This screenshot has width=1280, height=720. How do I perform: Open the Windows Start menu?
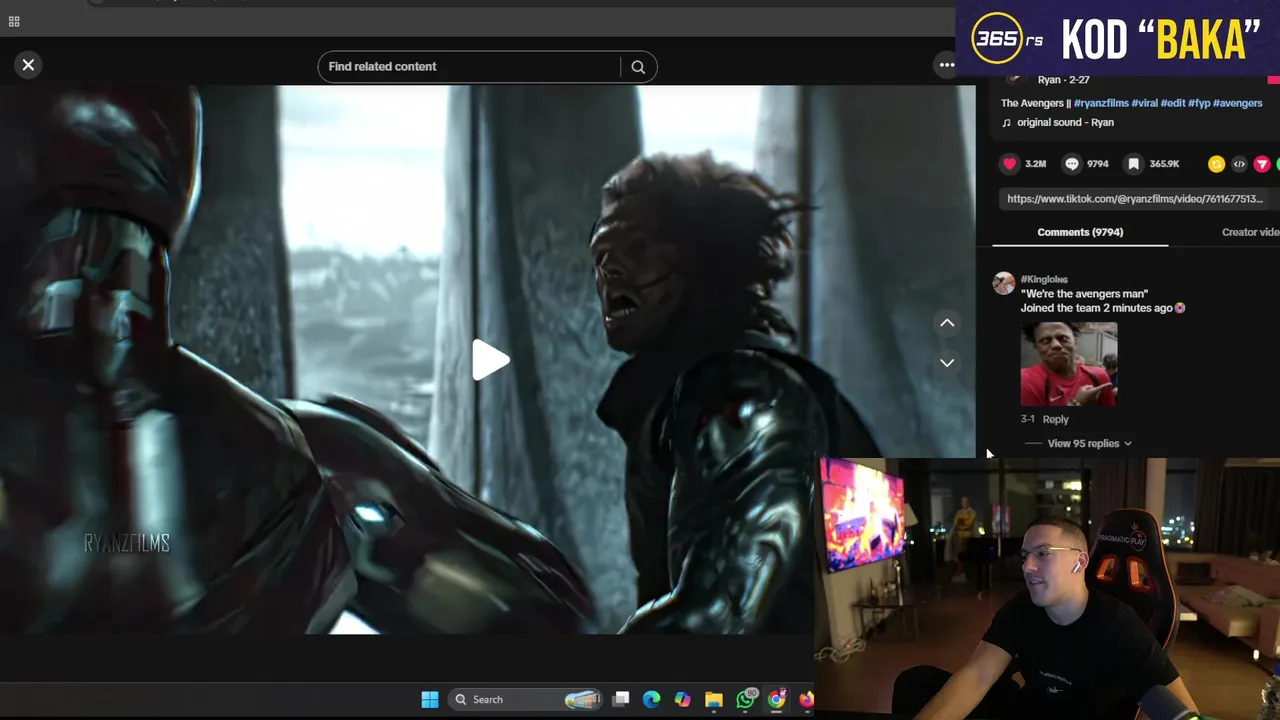(430, 699)
